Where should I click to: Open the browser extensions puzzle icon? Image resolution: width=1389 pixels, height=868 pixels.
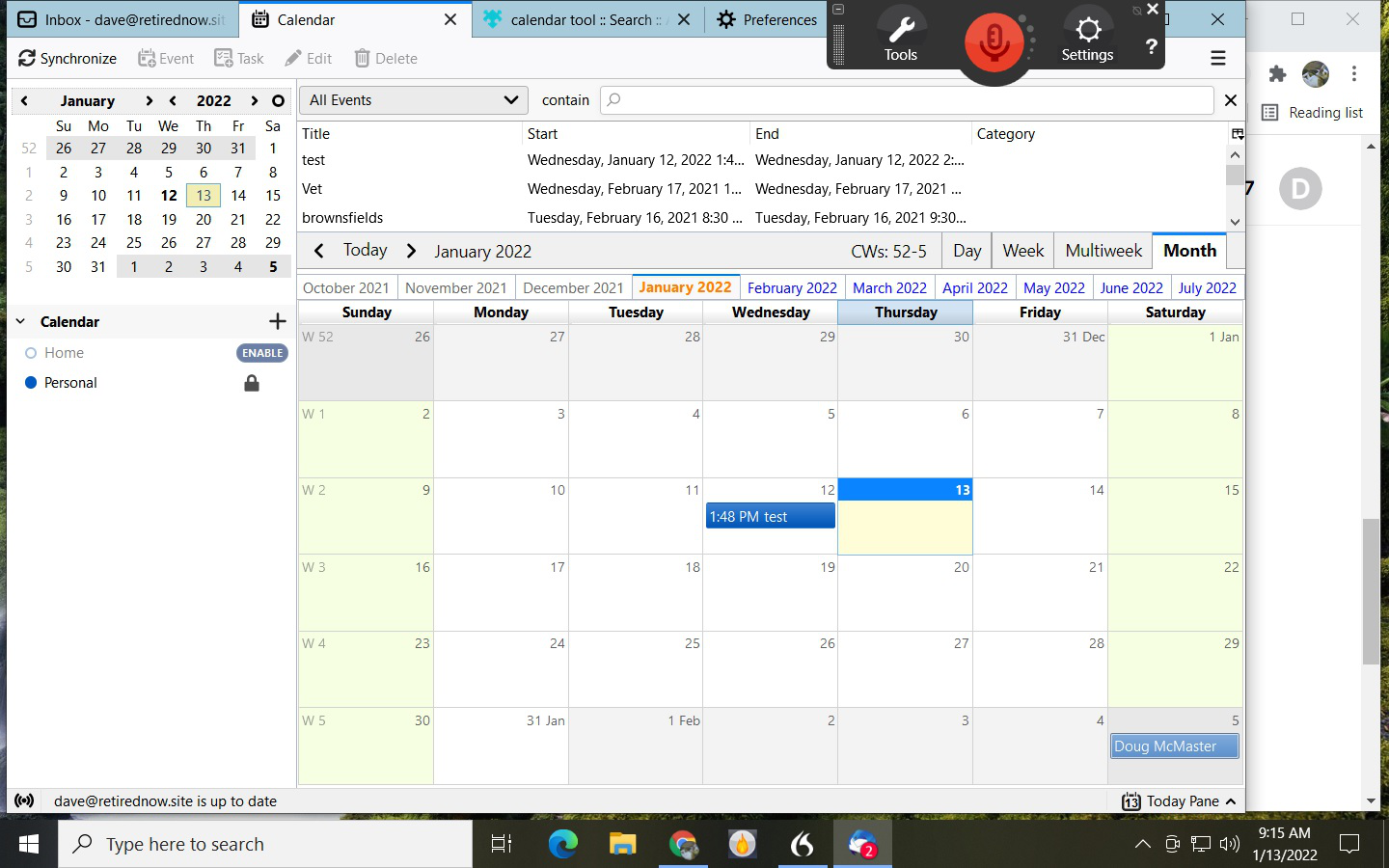[x=1278, y=74]
